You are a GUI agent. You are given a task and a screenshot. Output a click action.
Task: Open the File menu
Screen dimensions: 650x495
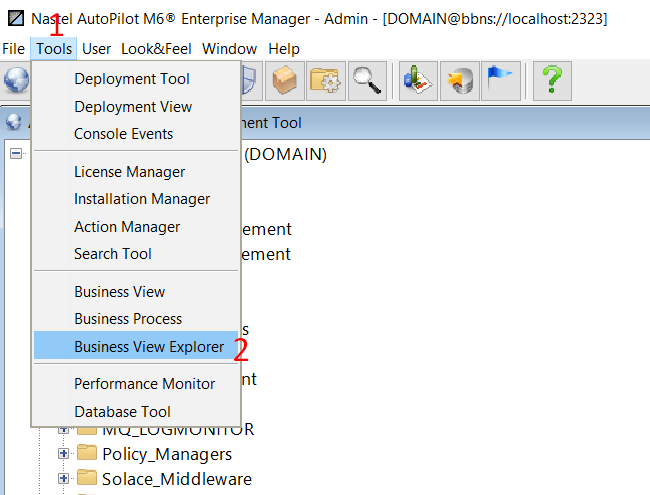click(13, 49)
